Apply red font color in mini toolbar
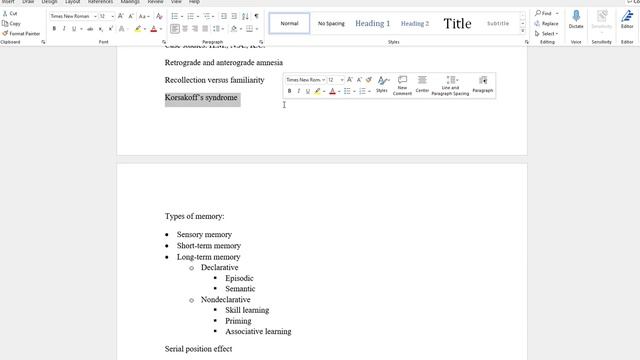The height and width of the screenshot is (360, 640). (332, 91)
